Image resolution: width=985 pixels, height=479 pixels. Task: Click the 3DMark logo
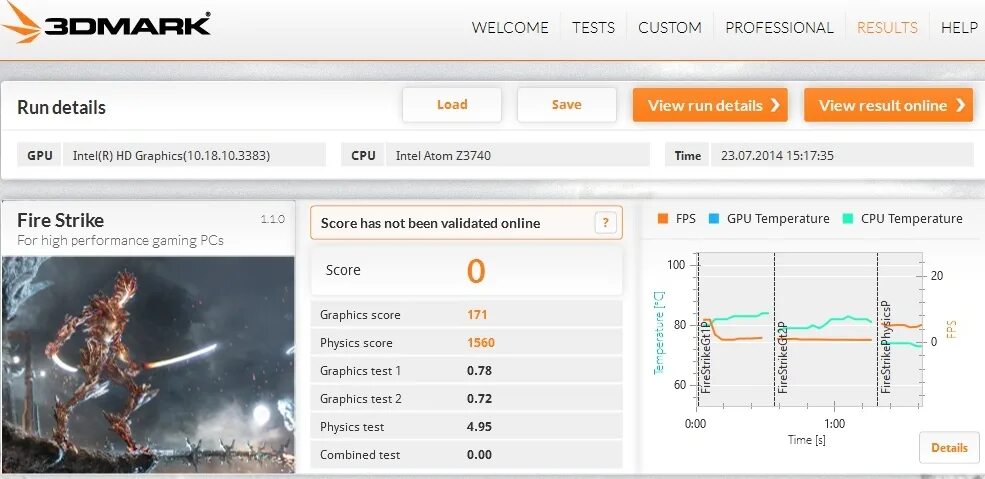click(106, 25)
